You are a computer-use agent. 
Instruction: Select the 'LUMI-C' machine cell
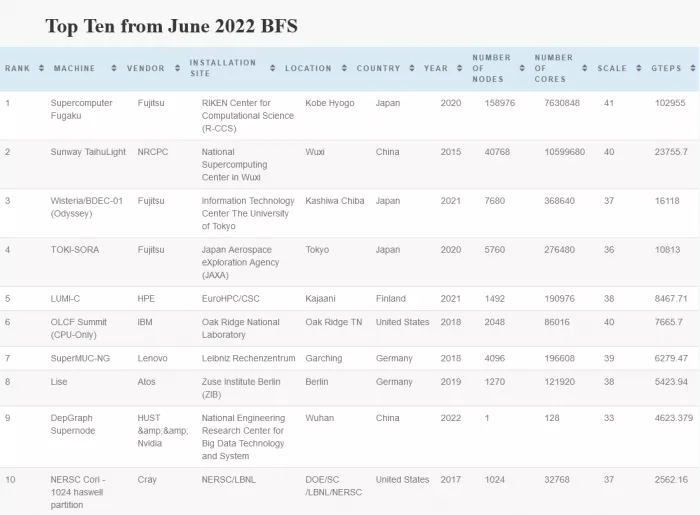click(x=65, y=299)
